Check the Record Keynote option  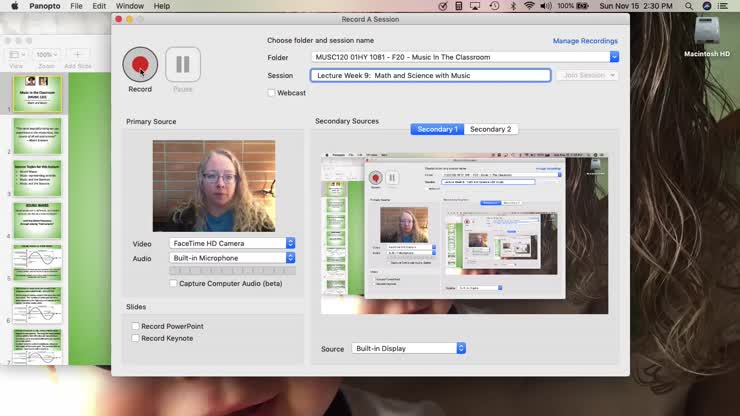point(135,338)
